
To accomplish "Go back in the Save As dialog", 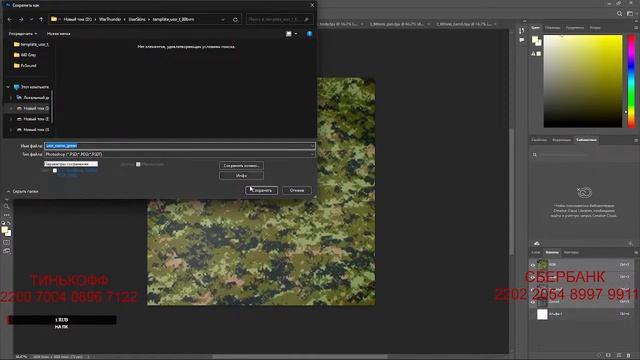I will 10,19.
